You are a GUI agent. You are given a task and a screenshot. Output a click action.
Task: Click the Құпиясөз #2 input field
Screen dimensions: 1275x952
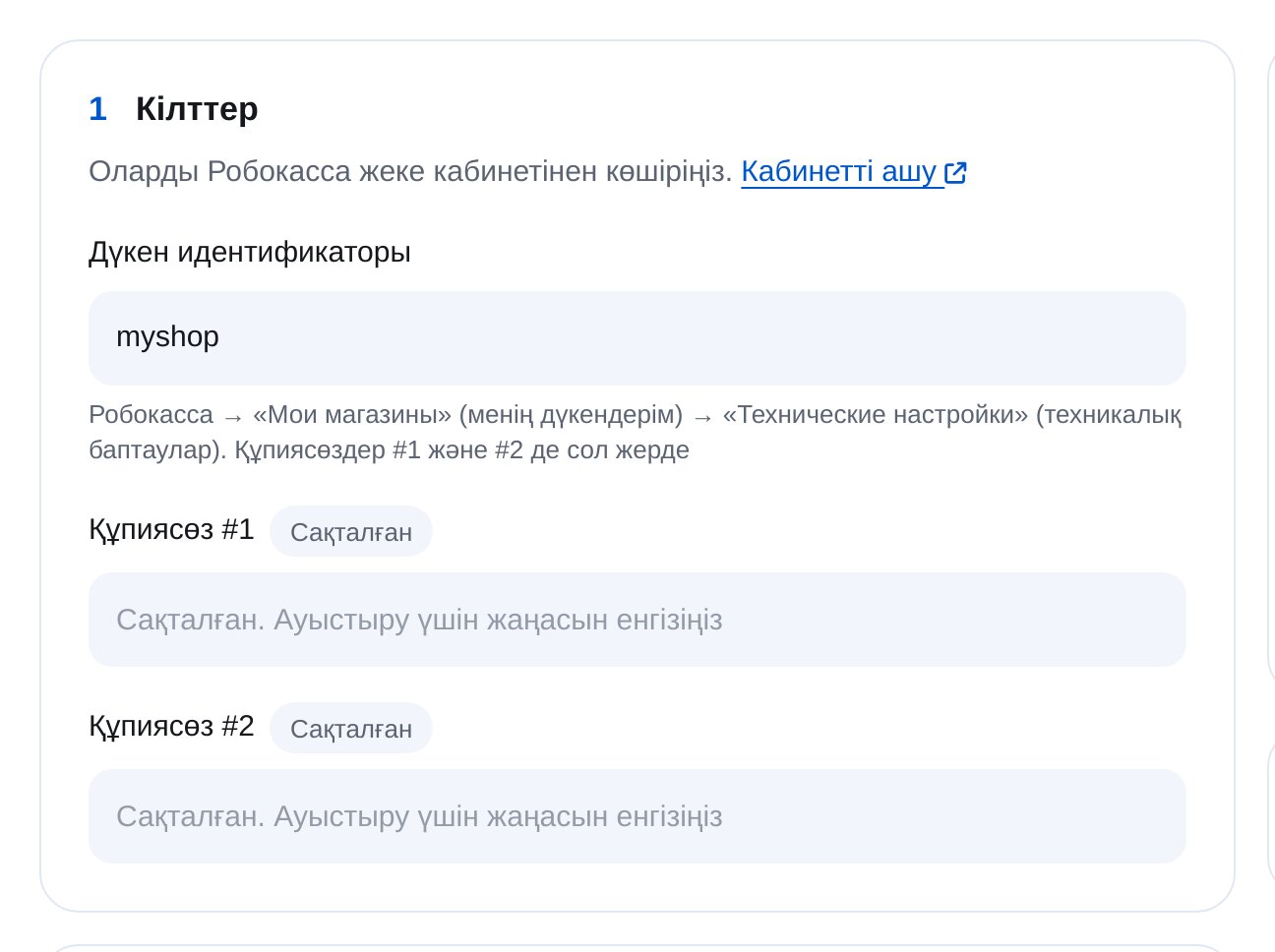(637, 816)
